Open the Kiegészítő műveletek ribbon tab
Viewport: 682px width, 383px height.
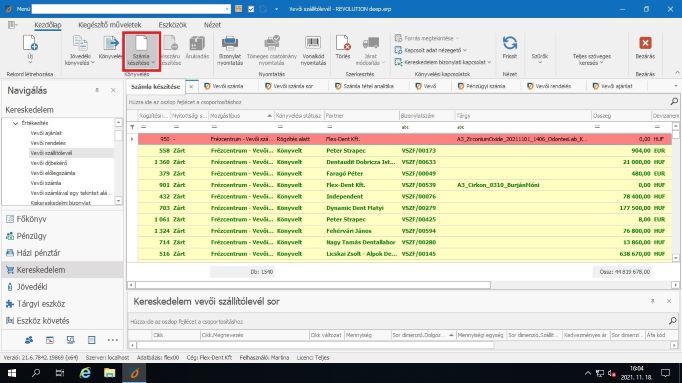tap(110, 25)
